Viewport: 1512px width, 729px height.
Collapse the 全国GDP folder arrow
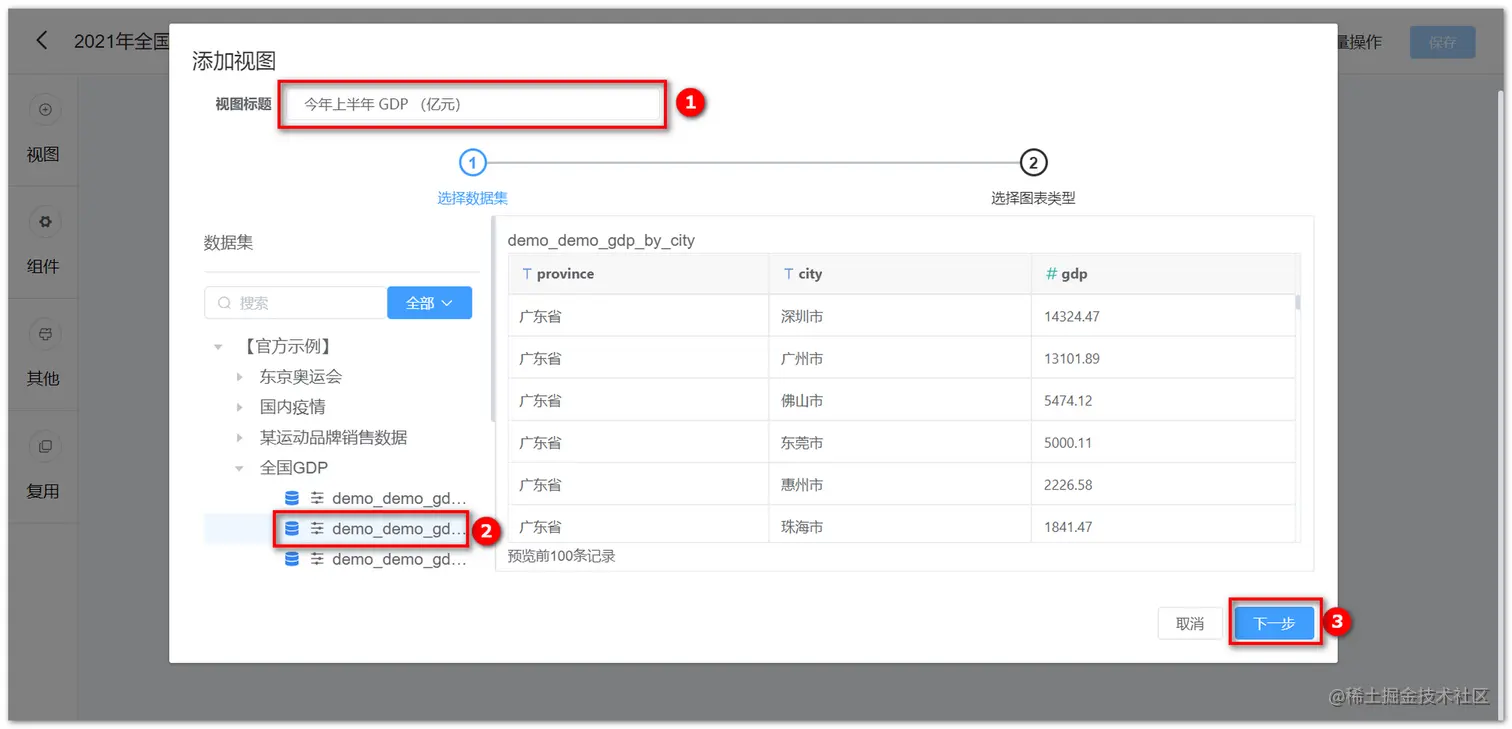(240, 468)
